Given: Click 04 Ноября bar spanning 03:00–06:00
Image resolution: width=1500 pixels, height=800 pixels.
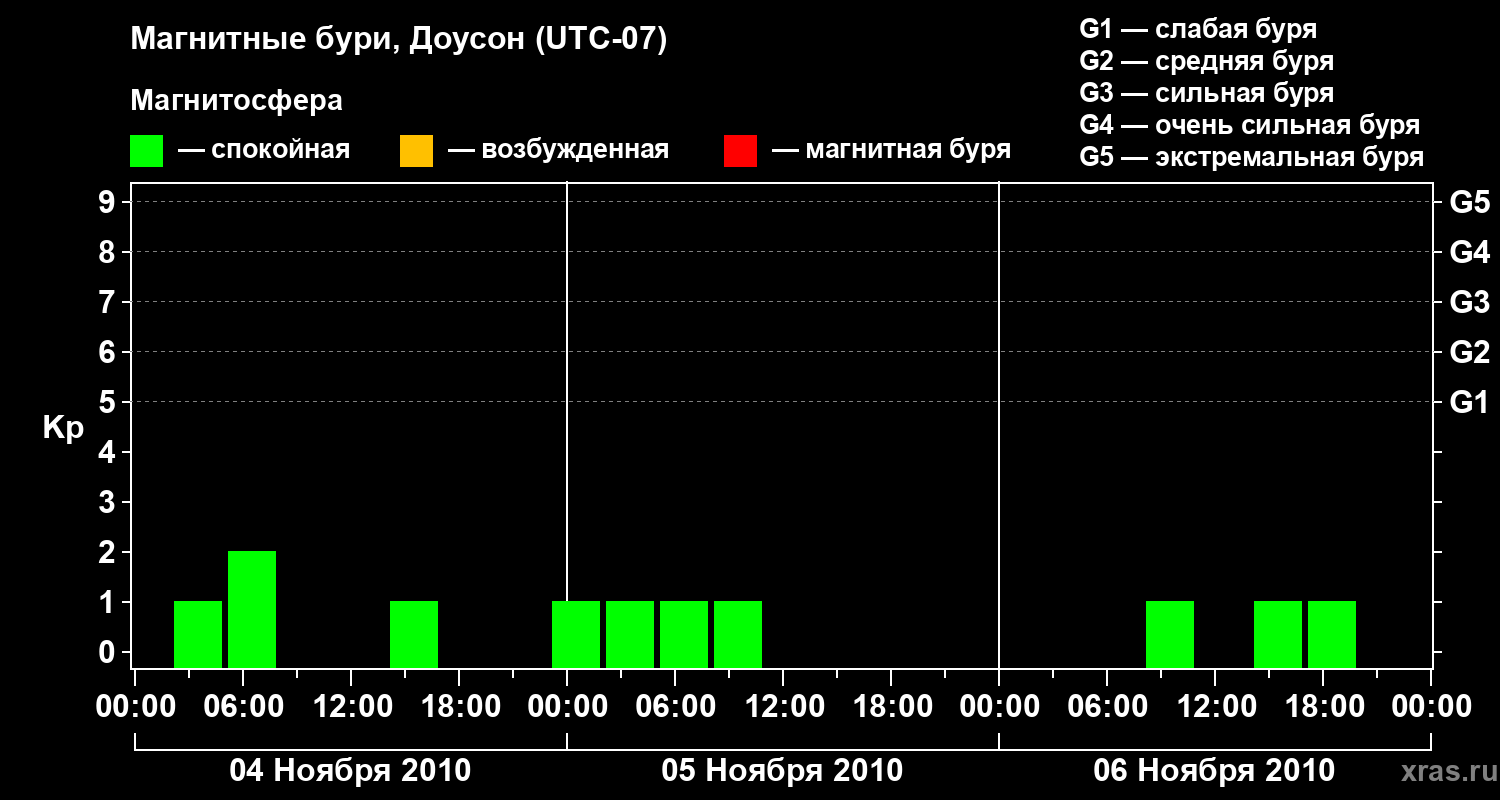Looking at the screenshot, I should [x=198, y=634].
